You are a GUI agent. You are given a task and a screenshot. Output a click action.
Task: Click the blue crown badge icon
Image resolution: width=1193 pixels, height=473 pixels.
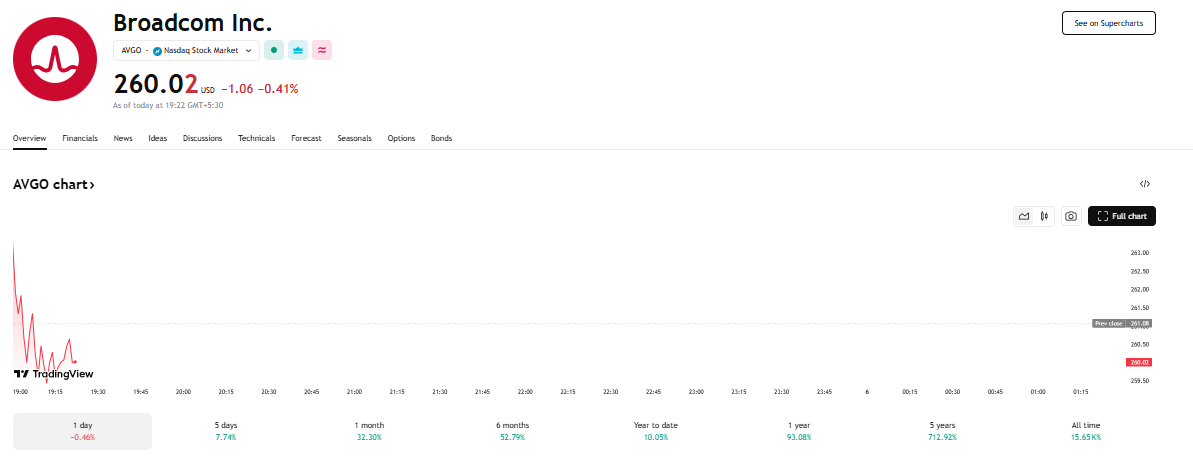point(298,50)
